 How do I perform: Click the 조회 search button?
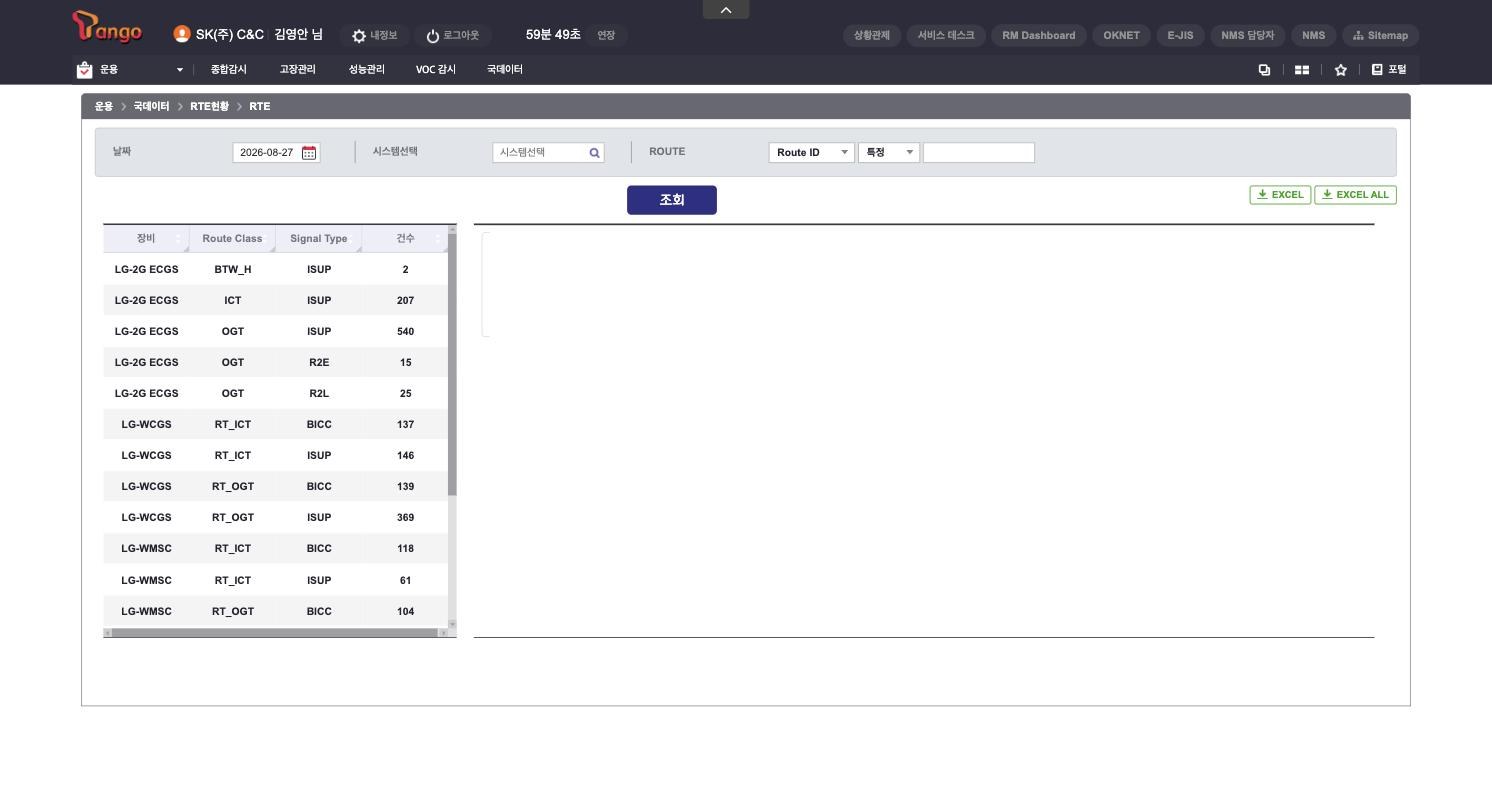(x=672, y=200)
